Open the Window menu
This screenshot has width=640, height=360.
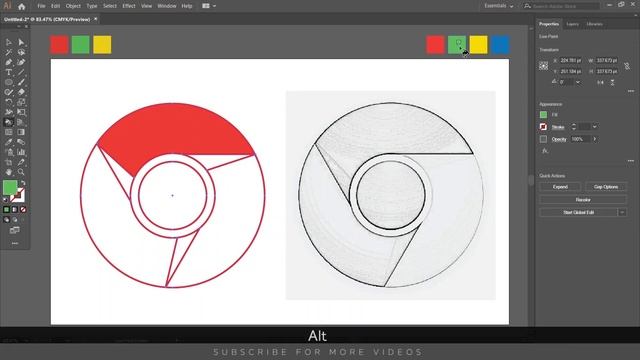167,6
